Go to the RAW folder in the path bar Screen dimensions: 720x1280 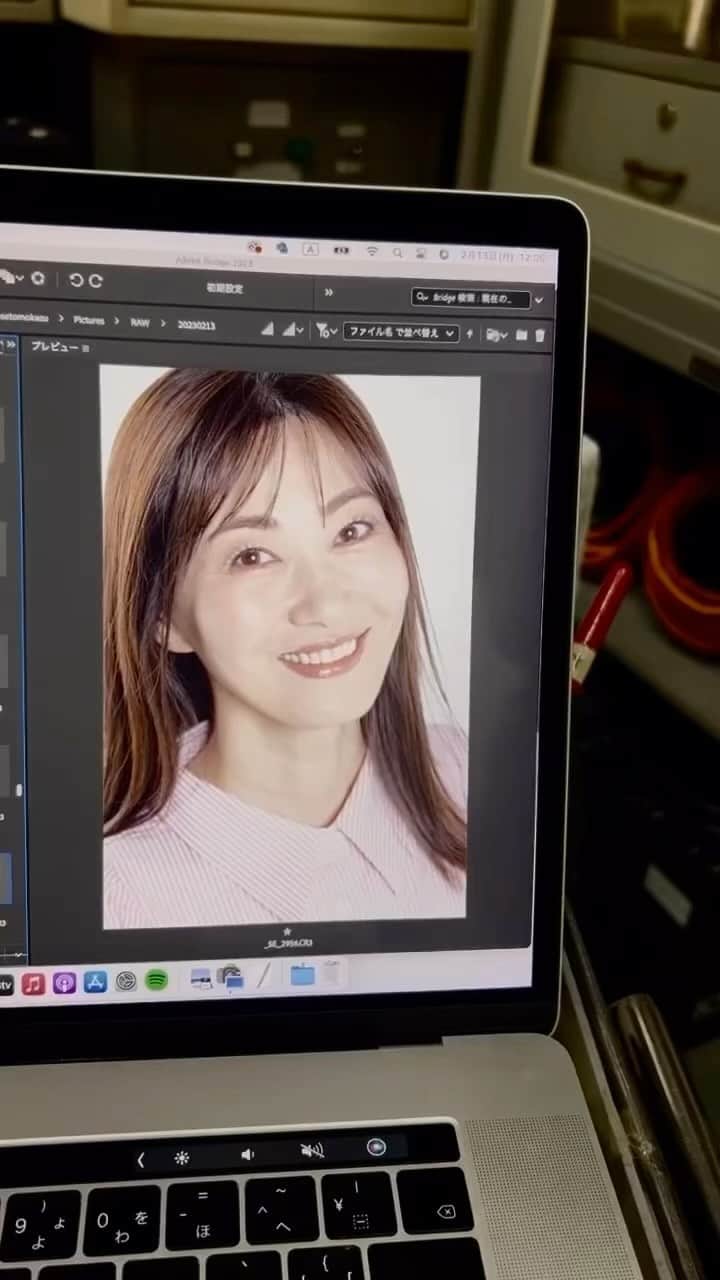pyautogui.click(x=139, y=322)
